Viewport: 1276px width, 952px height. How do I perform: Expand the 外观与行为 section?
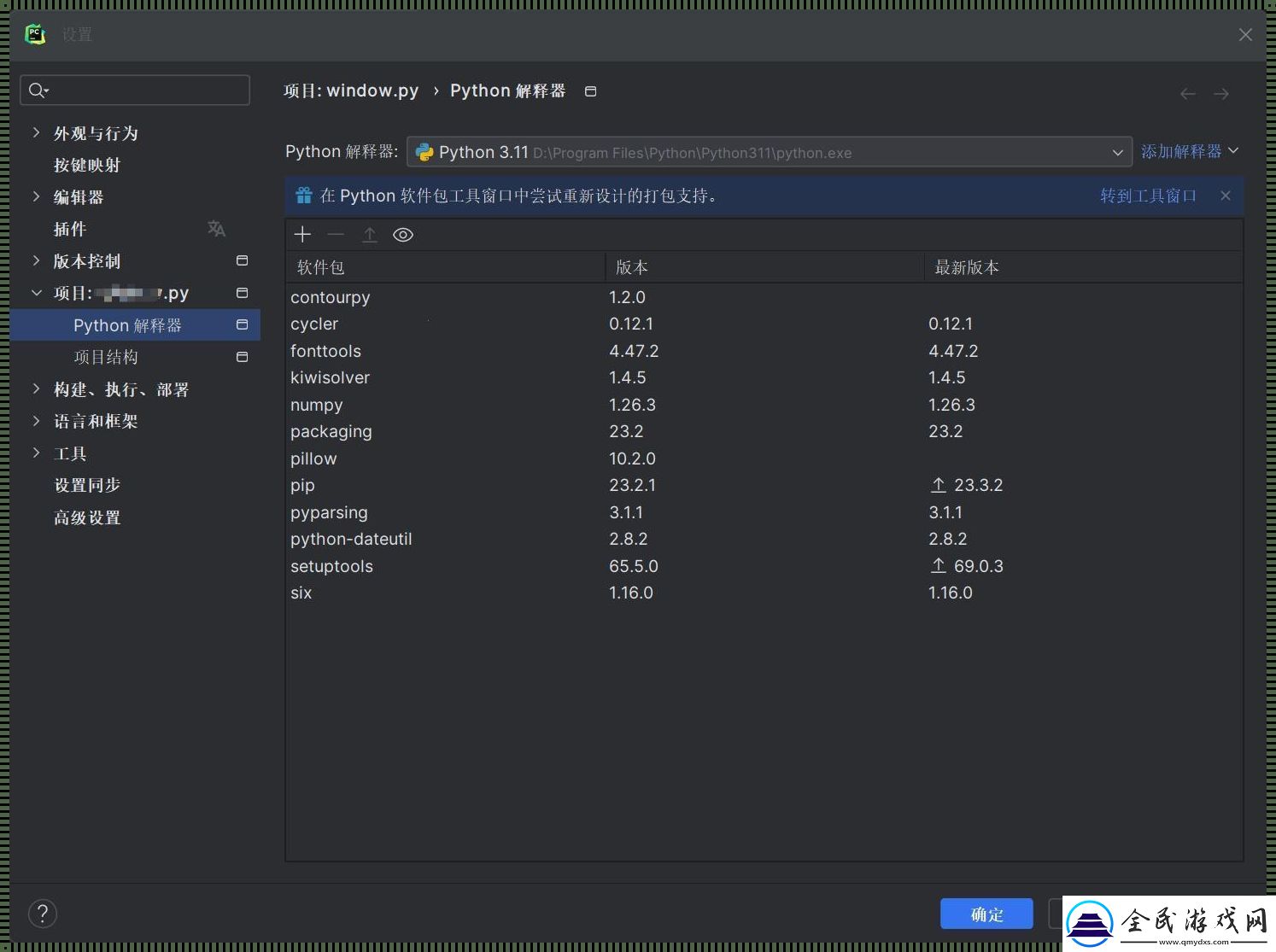click(36, 132)
